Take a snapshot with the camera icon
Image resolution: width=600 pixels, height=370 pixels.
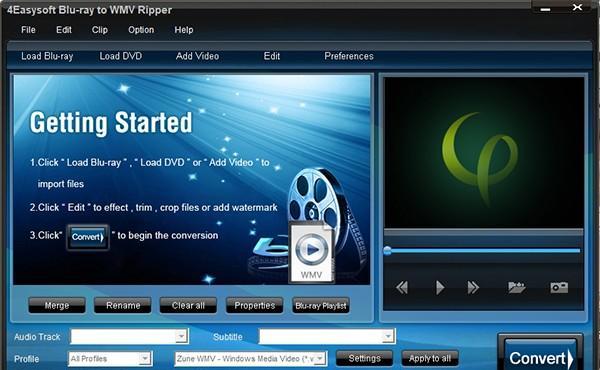(559, 287)
